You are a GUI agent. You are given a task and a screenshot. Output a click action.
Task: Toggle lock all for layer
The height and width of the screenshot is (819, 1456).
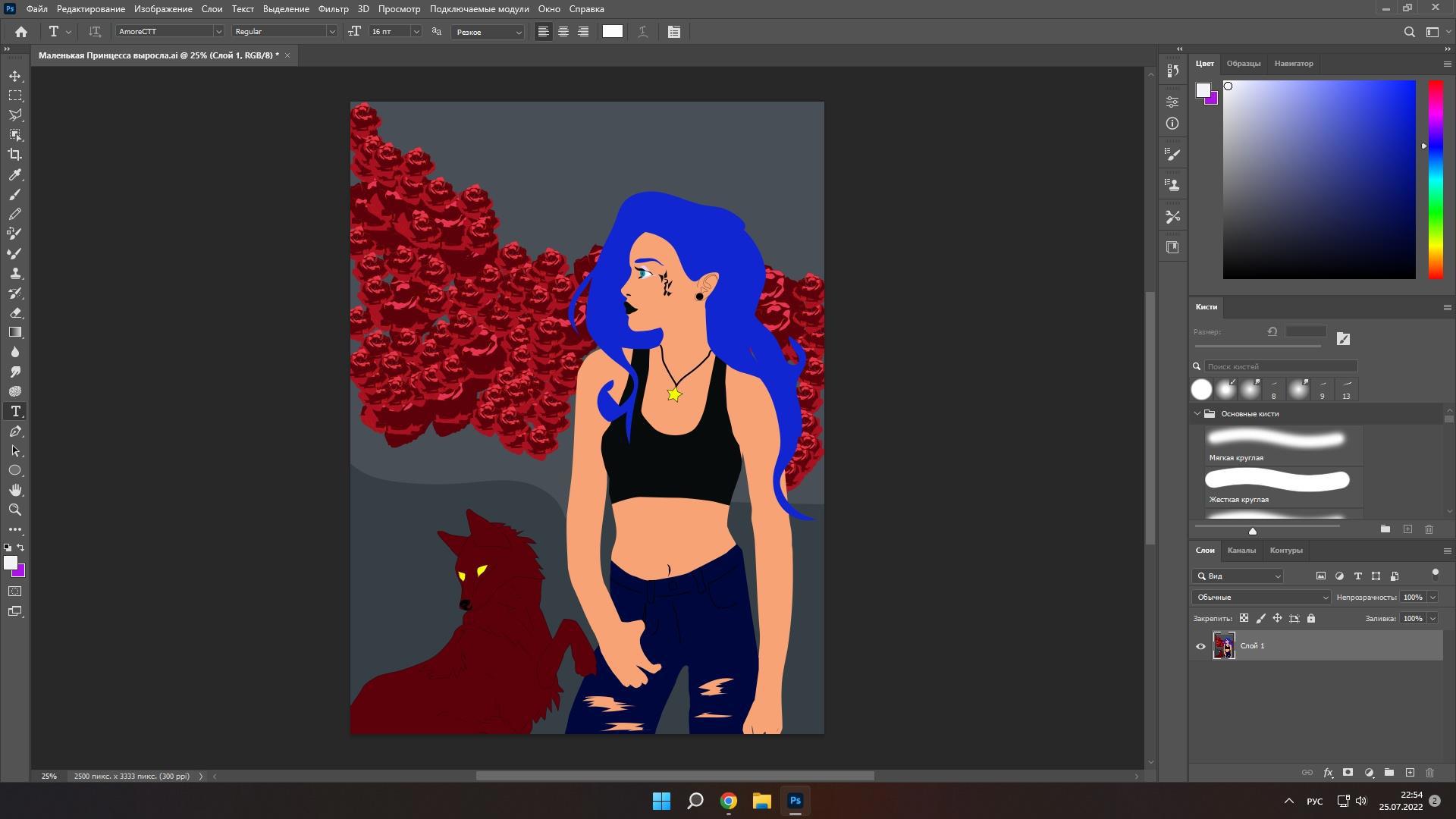point(1311,618)
